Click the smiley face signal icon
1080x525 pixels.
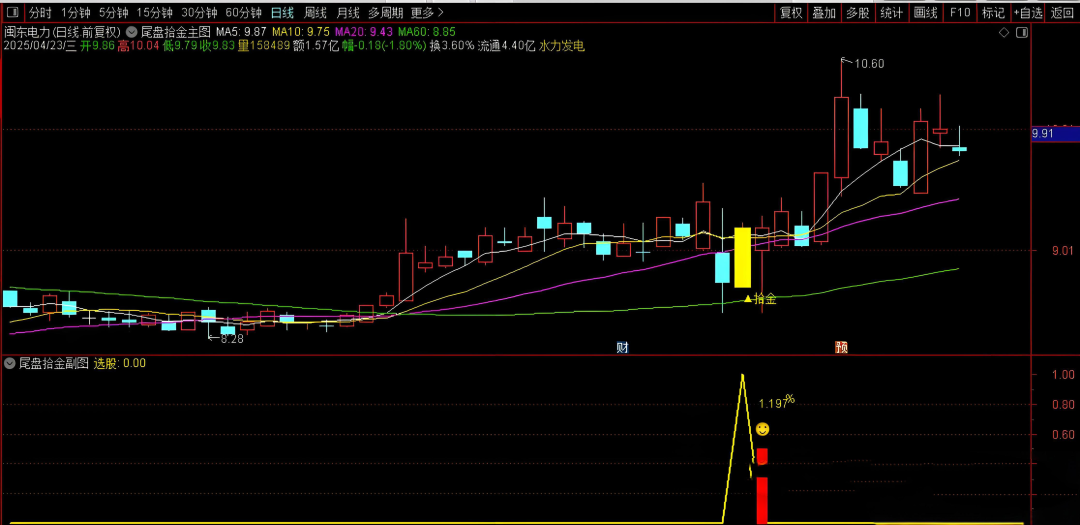pyautogui.click(x=762, y=429)
